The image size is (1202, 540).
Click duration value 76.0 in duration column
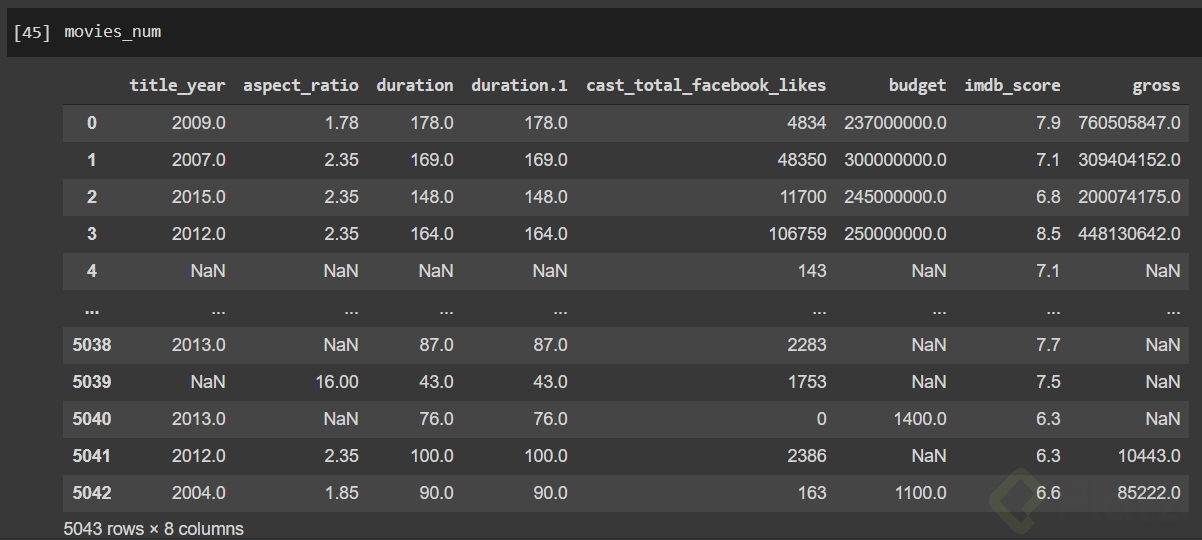click(x=436, y=418)
